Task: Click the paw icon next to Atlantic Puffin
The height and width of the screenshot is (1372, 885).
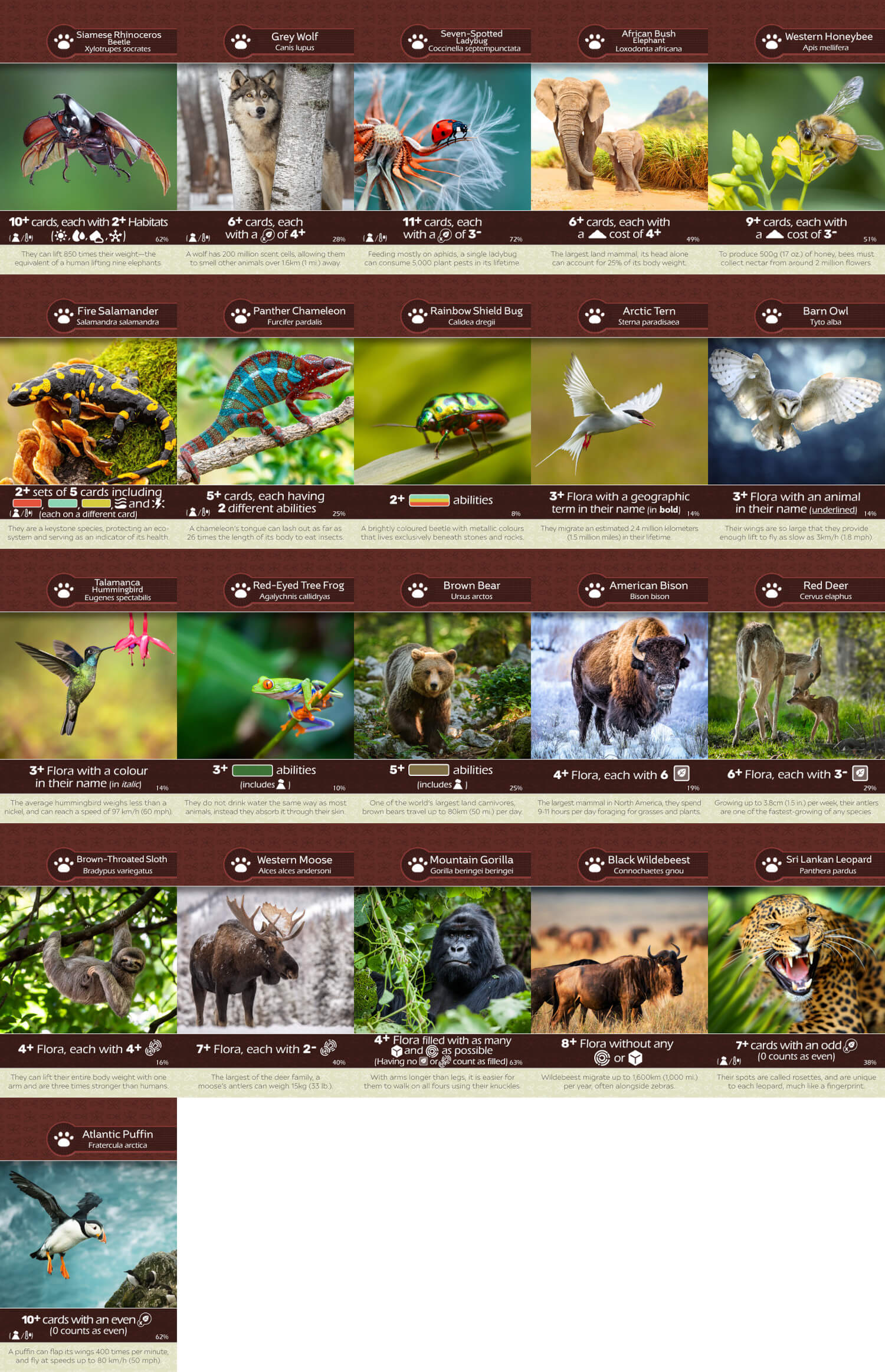Action: [x=64, y=1138]
